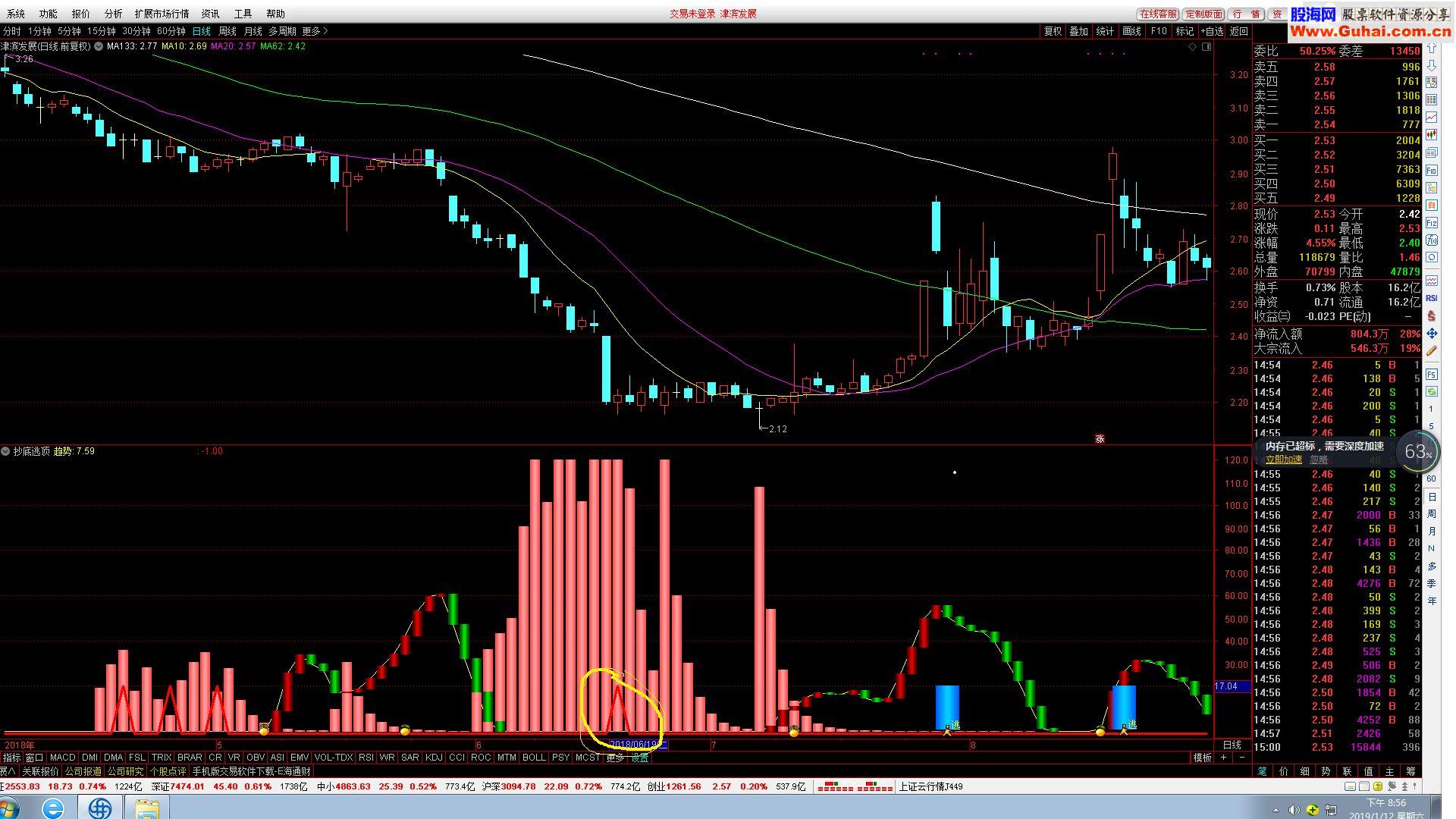Show hidden system tray icons arrow
The image size is (1456, 819).
(x=1276, y=811)
